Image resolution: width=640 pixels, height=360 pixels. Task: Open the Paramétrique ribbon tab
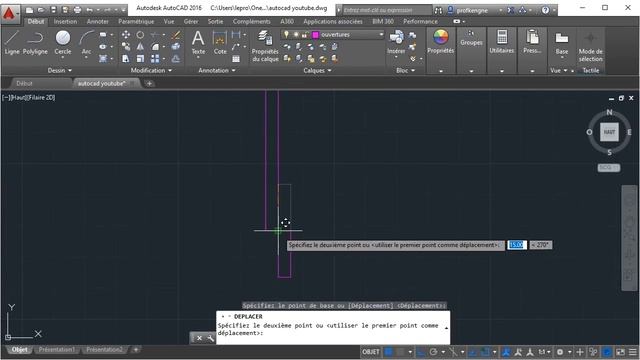coord(136,21)
